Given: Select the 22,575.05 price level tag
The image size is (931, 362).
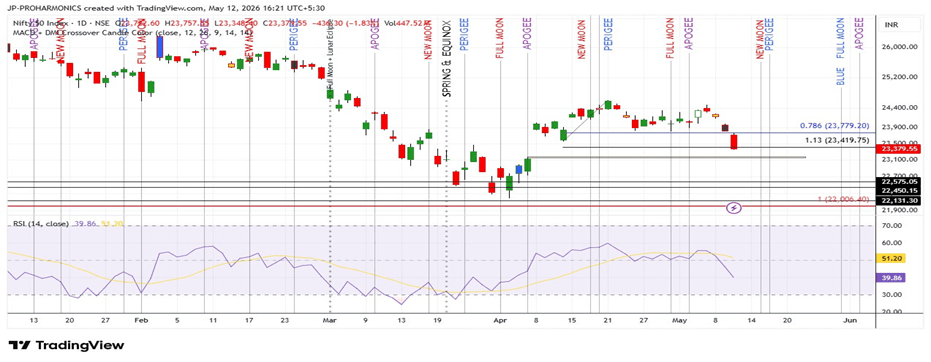Looking at the screenshot, I should pyautogui.click(x=900, y=182).
